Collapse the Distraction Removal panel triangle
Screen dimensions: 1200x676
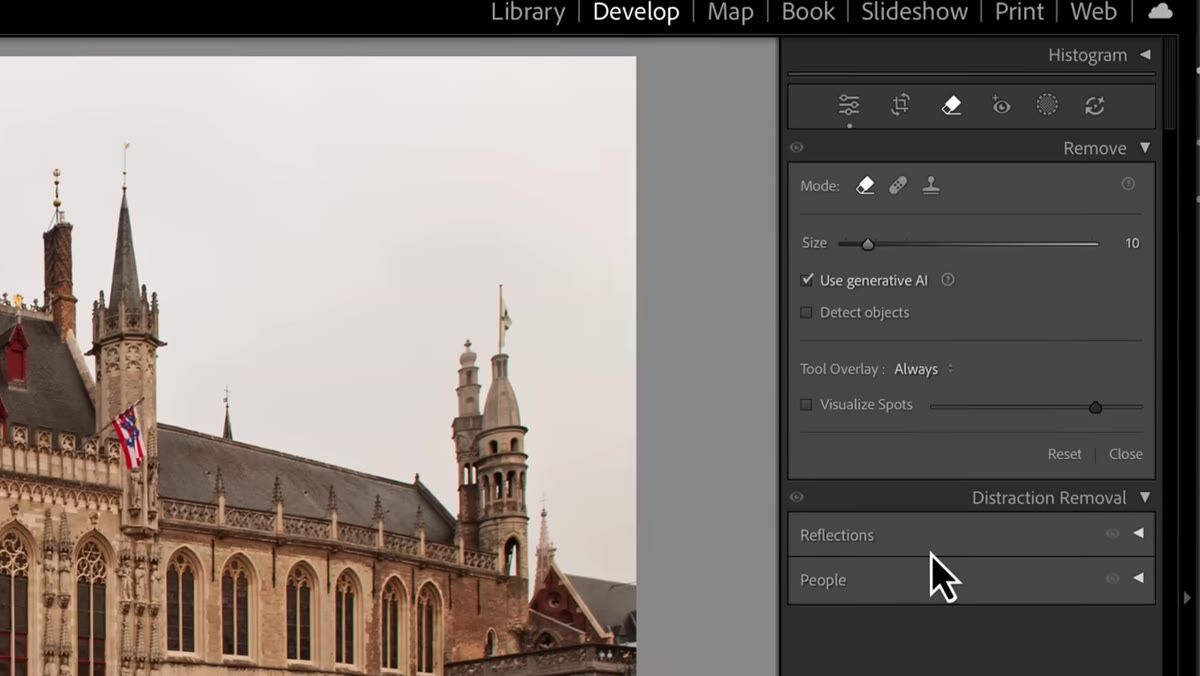point(1145,497)
